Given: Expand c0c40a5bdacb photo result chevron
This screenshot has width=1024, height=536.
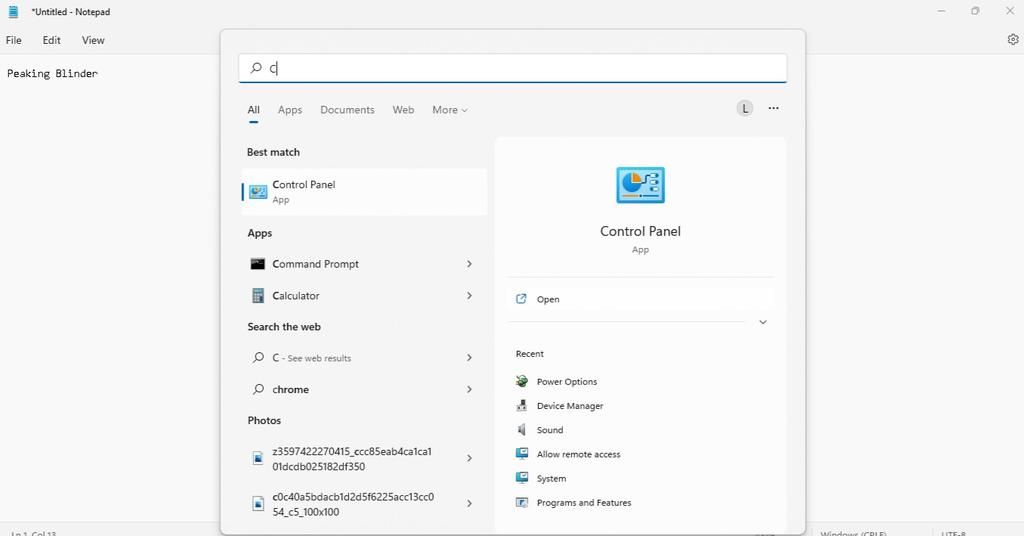Looking at the screenshot, I should (x=469, y=503).
